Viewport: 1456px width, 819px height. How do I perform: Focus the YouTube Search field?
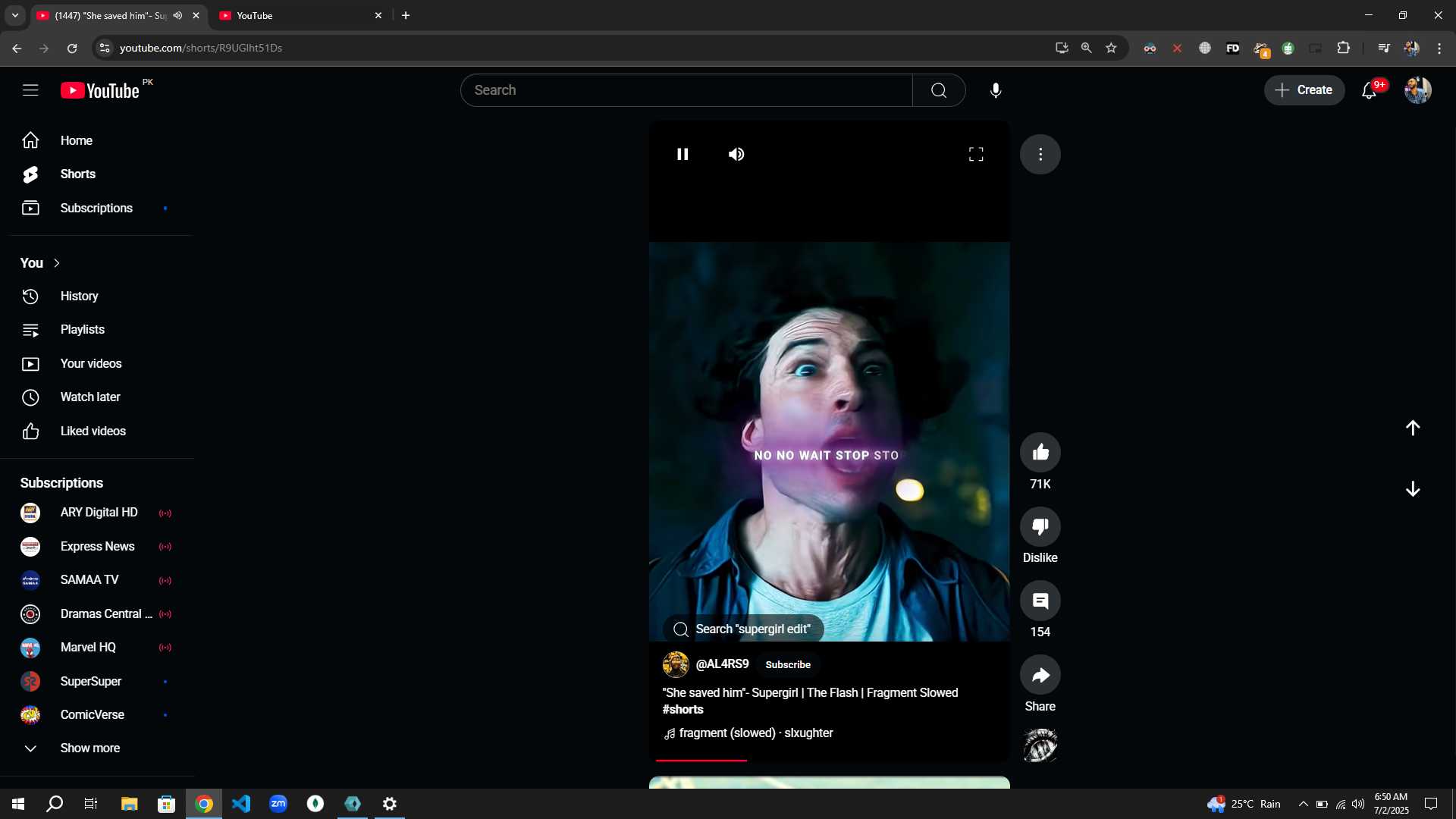click(x=686, y=90)
